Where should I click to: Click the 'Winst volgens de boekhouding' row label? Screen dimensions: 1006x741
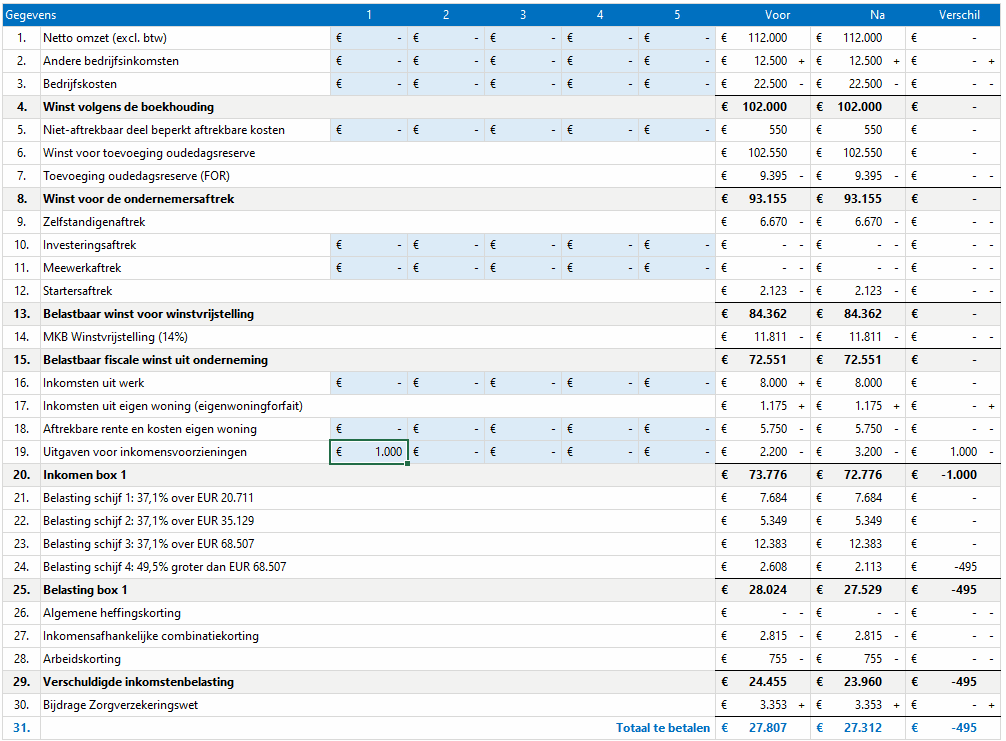pos(128,107)
